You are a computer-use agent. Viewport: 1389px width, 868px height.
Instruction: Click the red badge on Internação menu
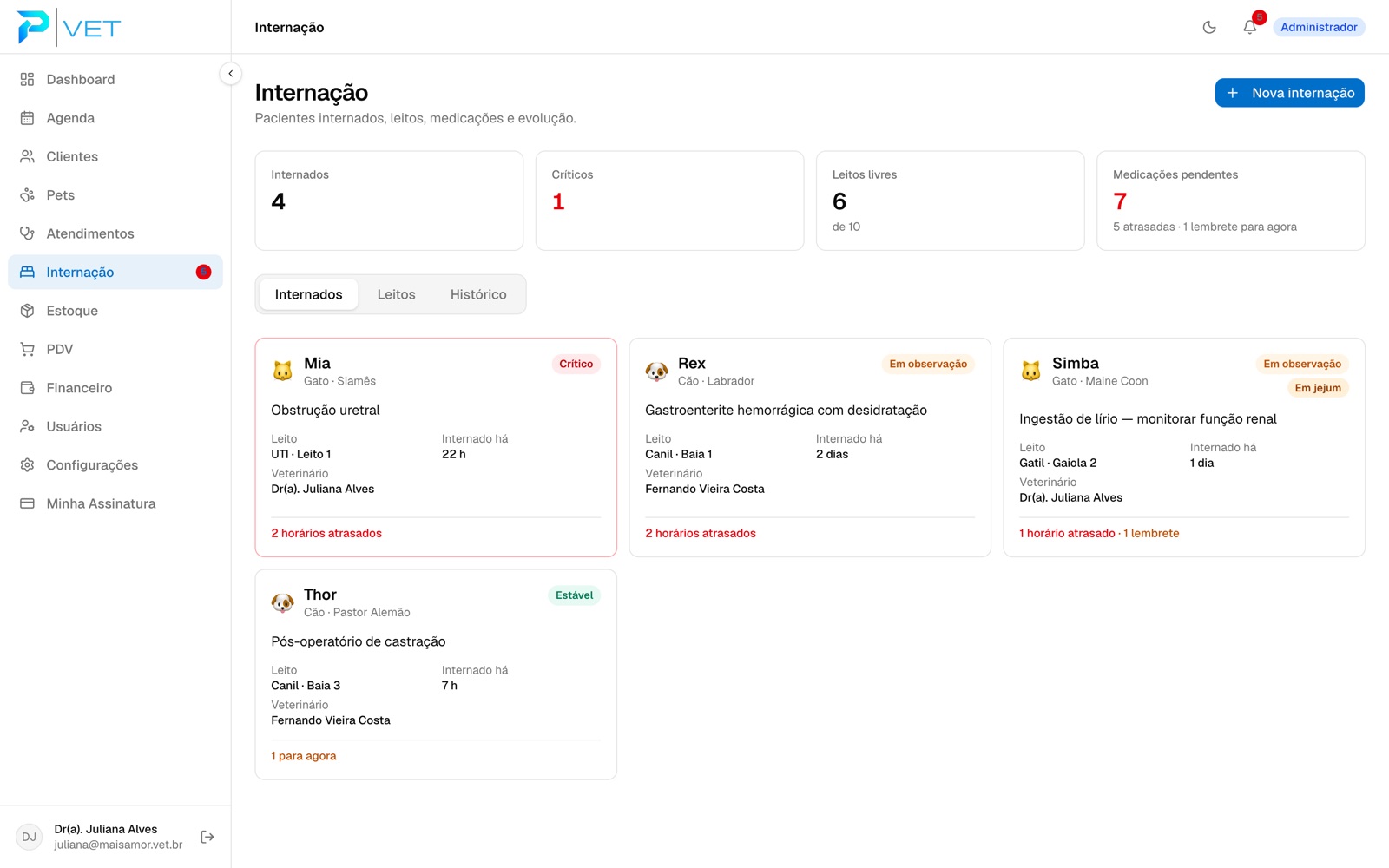click(x=204, y=273)
